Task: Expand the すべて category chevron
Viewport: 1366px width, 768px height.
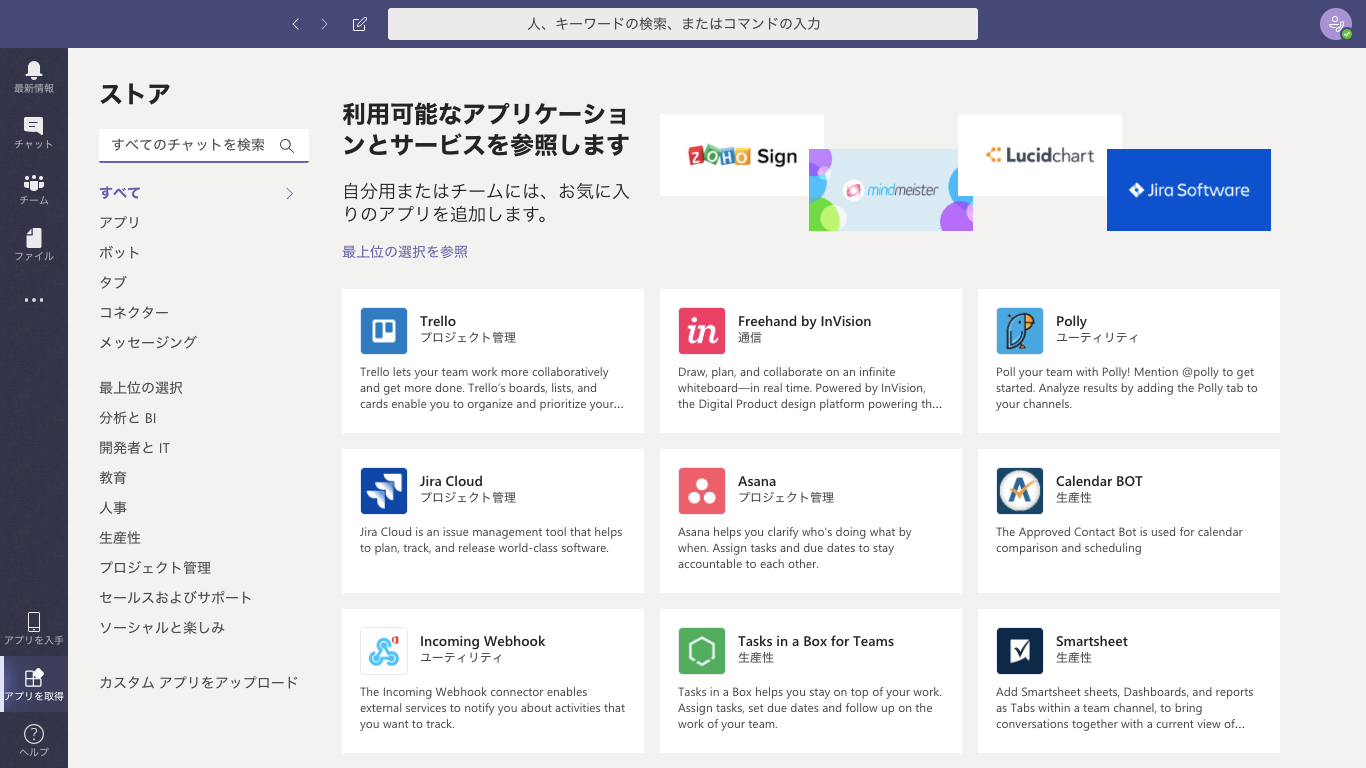Action: (290, 193)
